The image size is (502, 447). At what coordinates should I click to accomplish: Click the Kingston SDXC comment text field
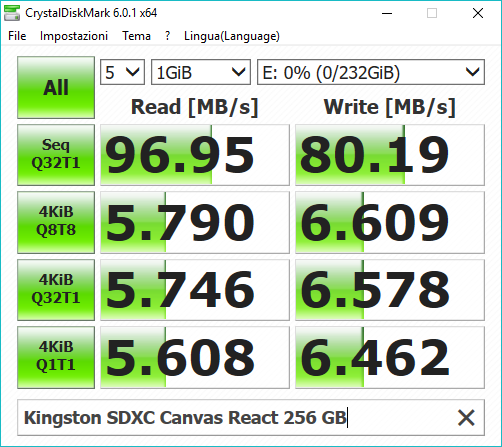[x=251, y=418]
